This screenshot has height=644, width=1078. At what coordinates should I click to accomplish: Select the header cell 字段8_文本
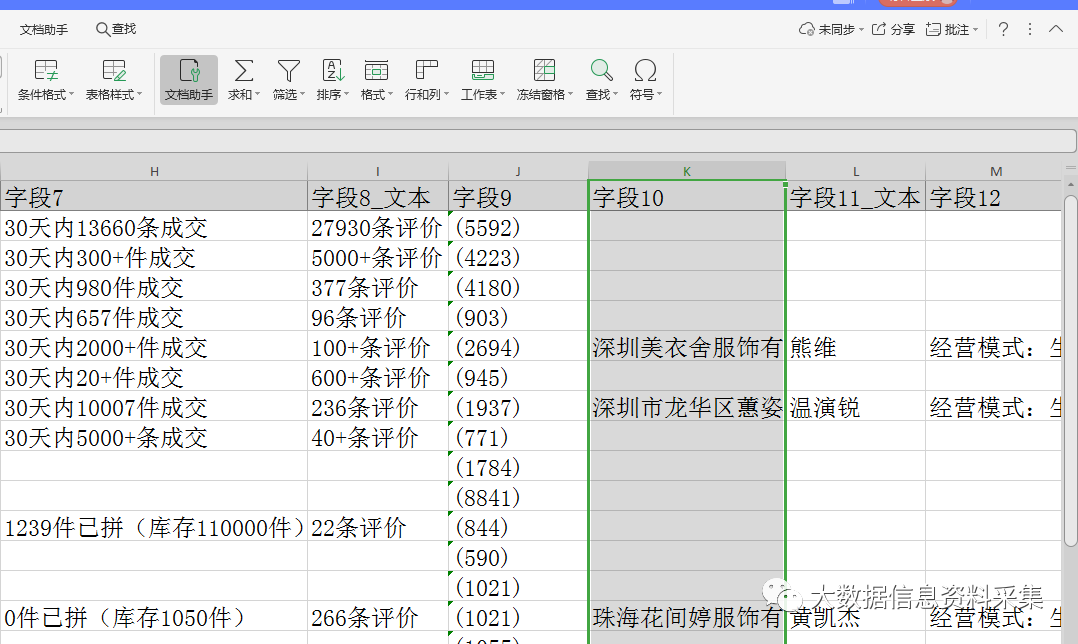[x=377, y=197]
